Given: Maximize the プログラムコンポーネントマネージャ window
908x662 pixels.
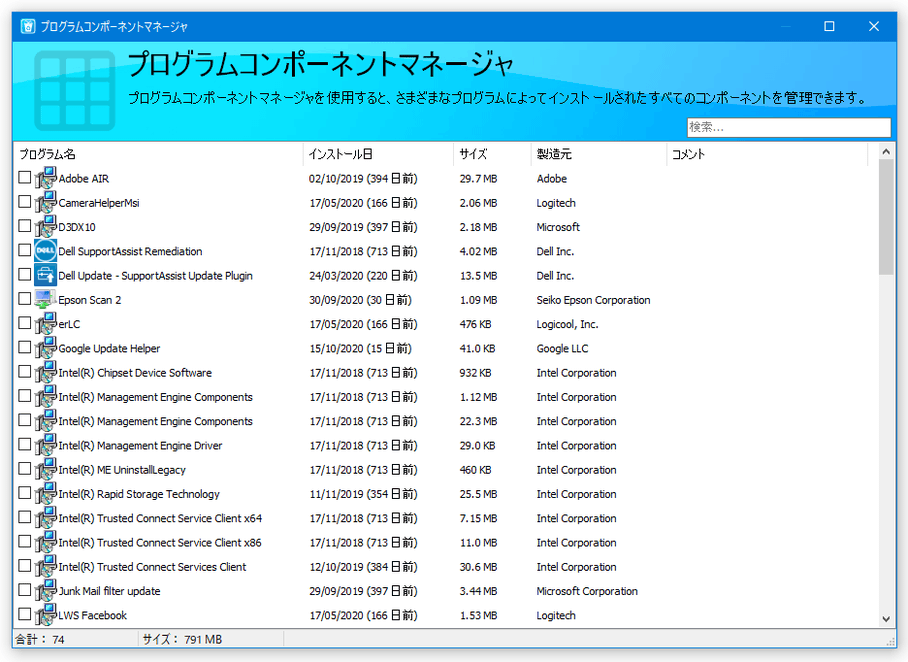Looking at the screenshot, I should pos(829,27).
